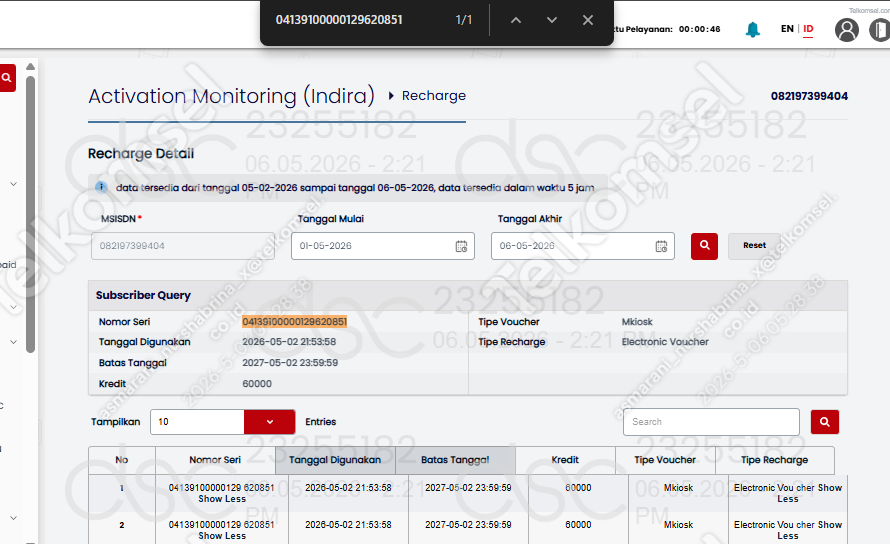Open the user profile avatar
The image size is (890, 544).
tap(846, 30)
